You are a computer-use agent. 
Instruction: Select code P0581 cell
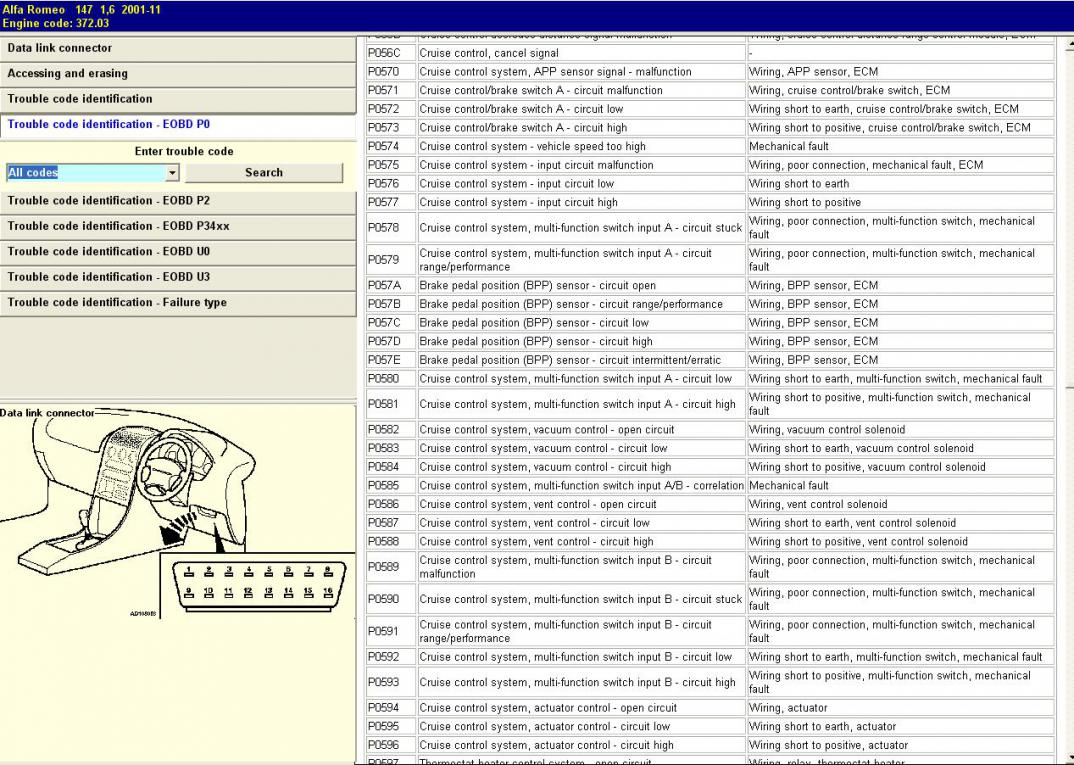[x=391, y=404]
